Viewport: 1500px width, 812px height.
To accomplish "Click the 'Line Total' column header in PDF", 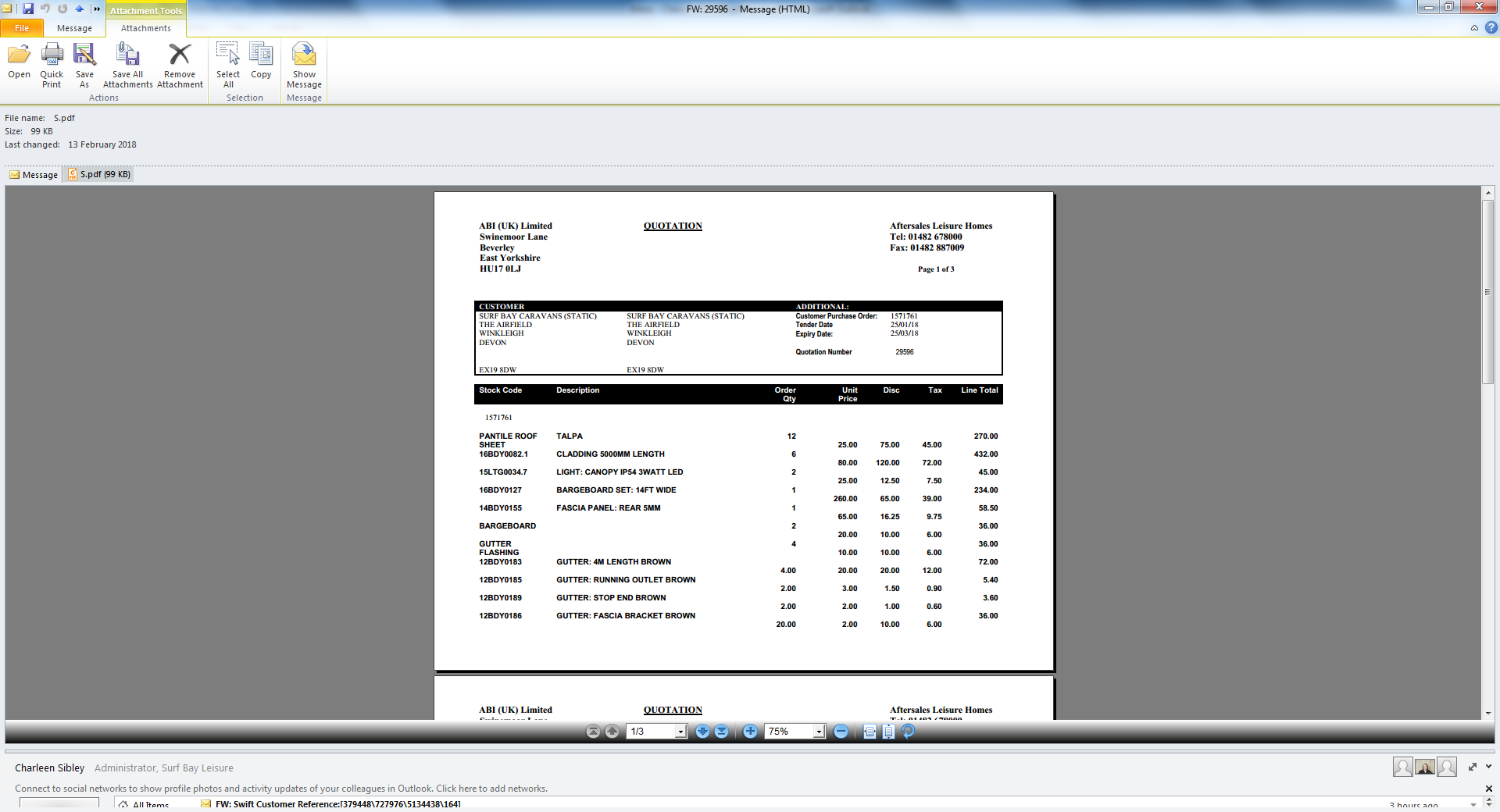I will 979,390.
